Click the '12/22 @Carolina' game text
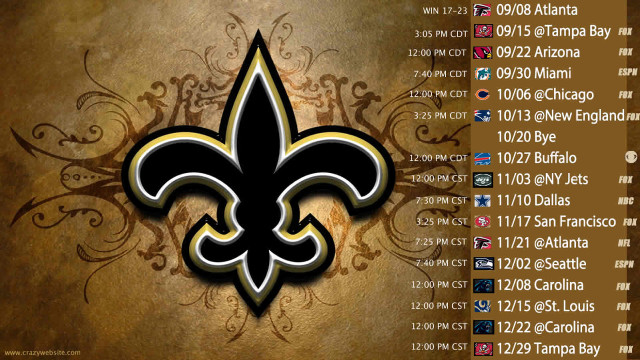Screen dimensions: 640x360 [545, 328]
